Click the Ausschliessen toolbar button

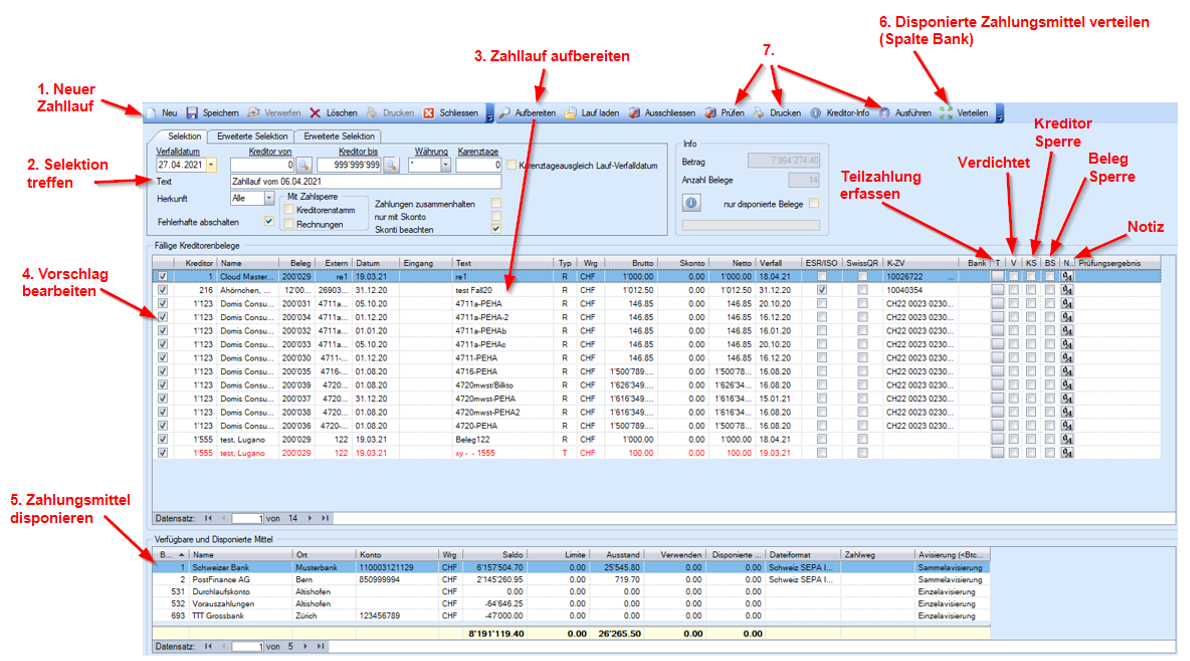[x=635, y=114]
